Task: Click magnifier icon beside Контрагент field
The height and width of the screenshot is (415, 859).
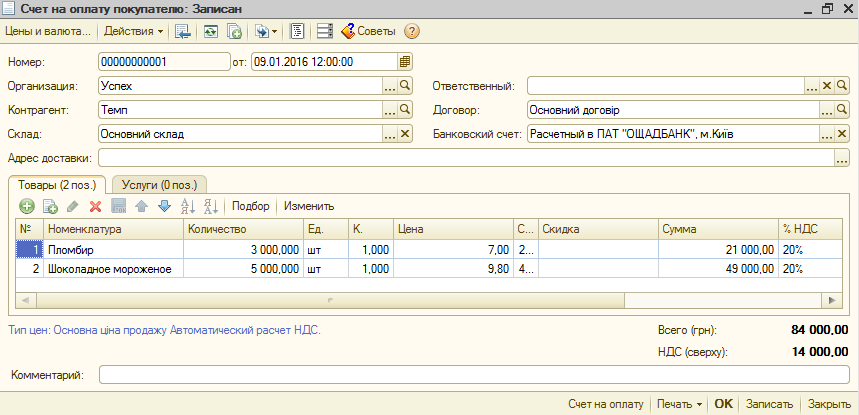Action: 405,109
